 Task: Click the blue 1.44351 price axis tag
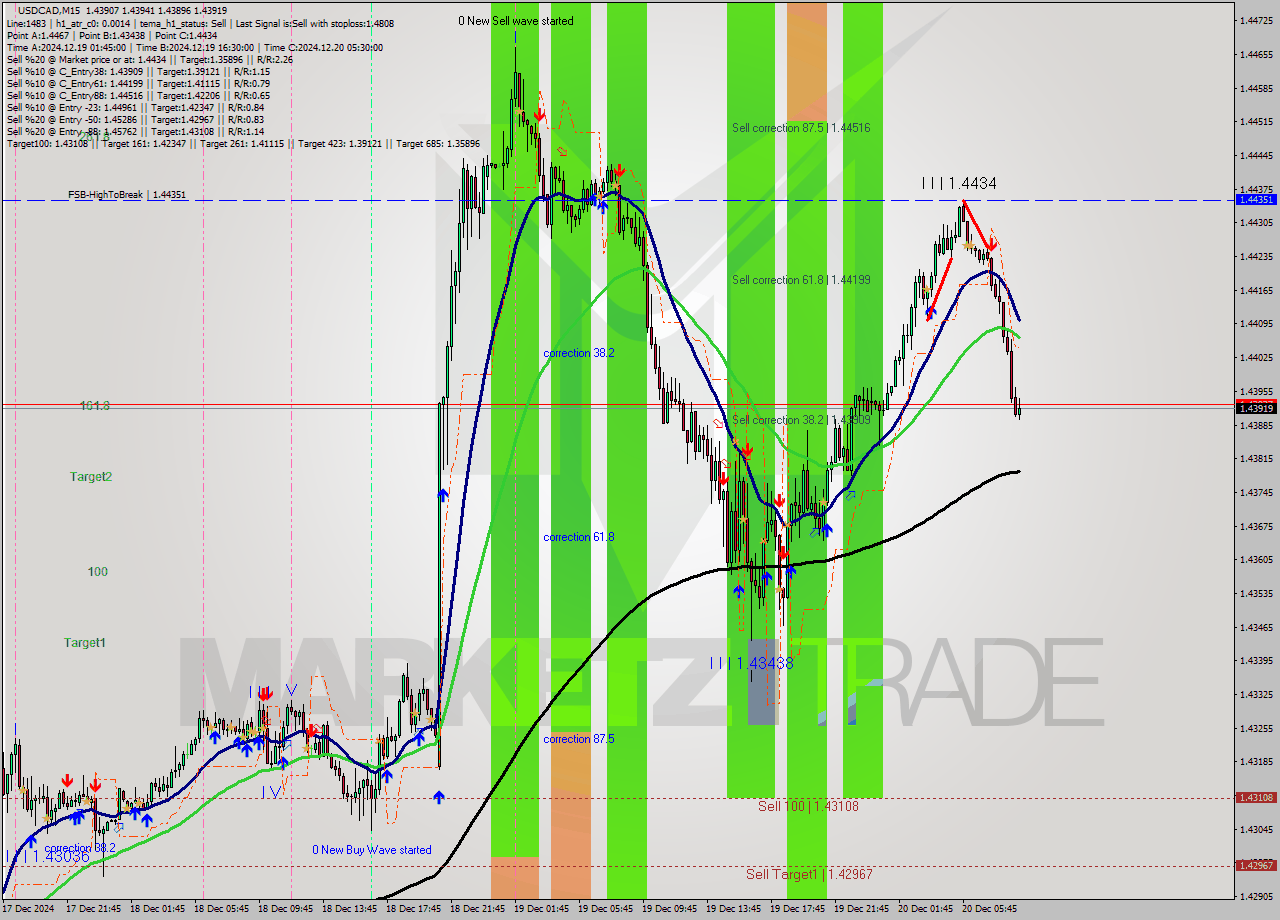[1256, 200]
